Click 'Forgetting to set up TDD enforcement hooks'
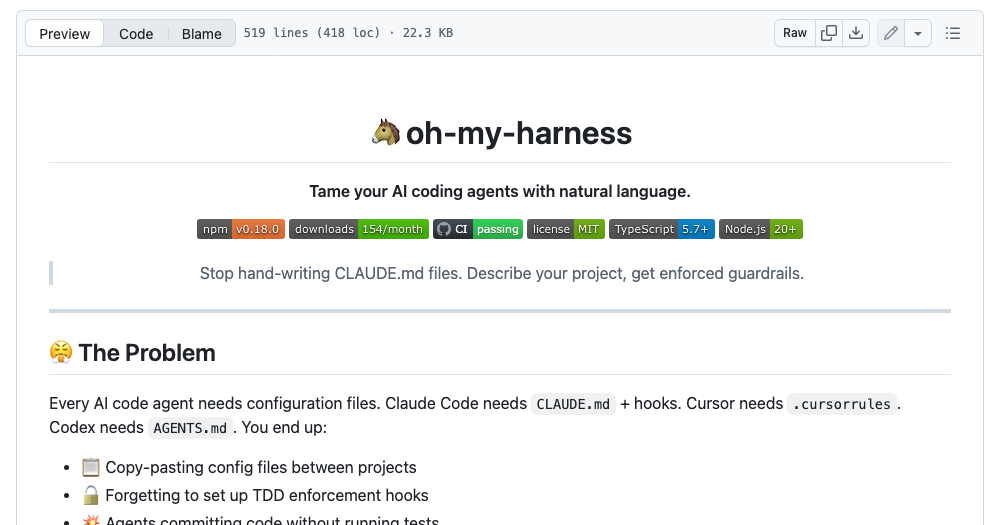This screenshot has height=525, width=1000. pyautogui.click(x=267, y=496)
